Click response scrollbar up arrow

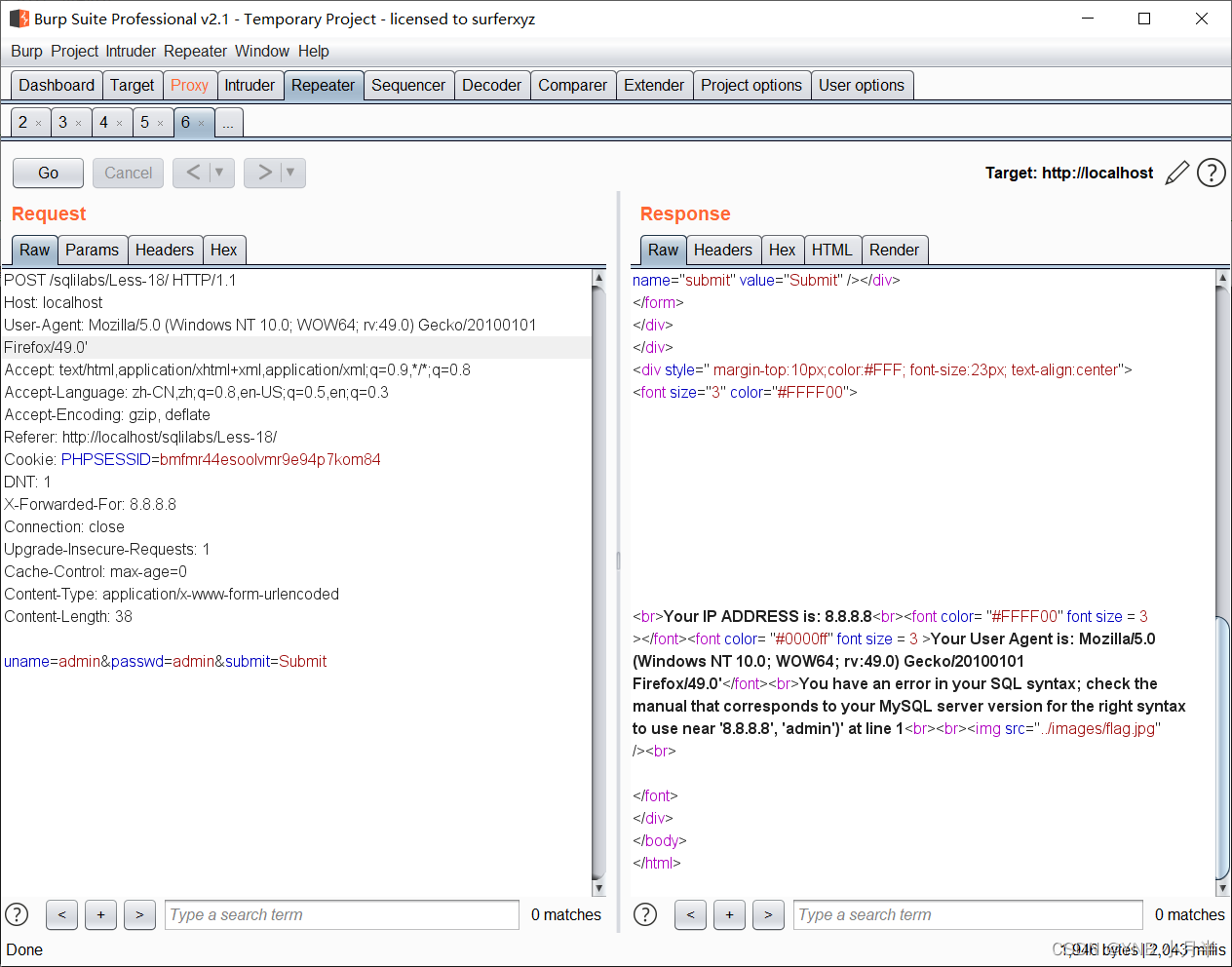point(1223,278)
